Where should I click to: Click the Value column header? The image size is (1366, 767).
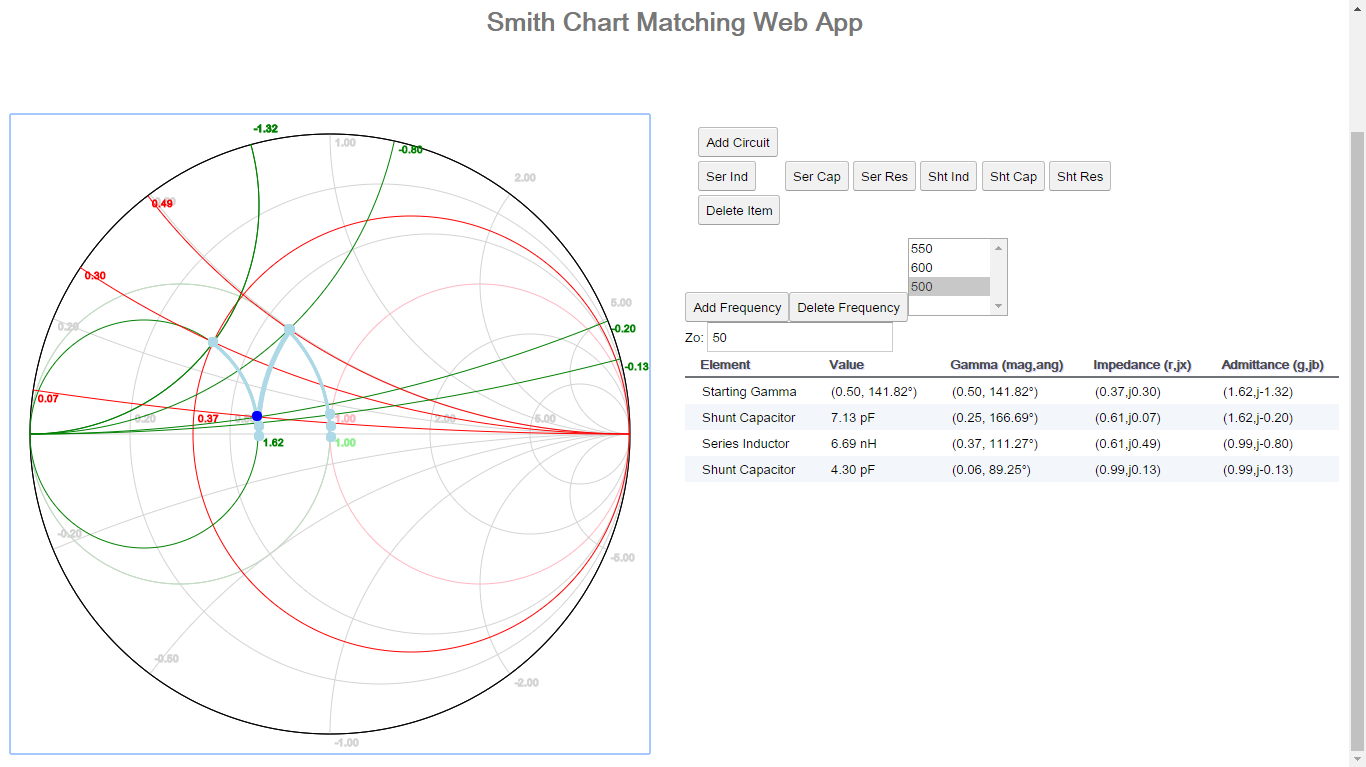pyautogui.click(x=847, y=365)
